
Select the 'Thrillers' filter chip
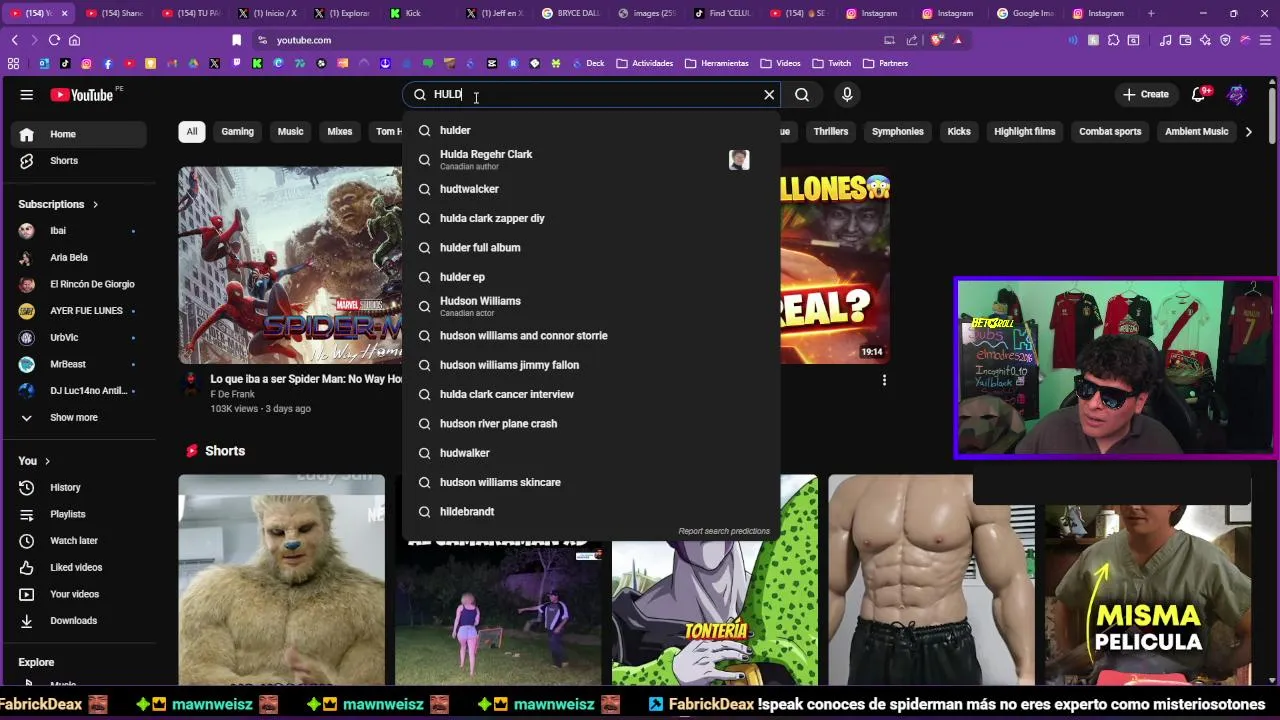click(x=831, y=132)
